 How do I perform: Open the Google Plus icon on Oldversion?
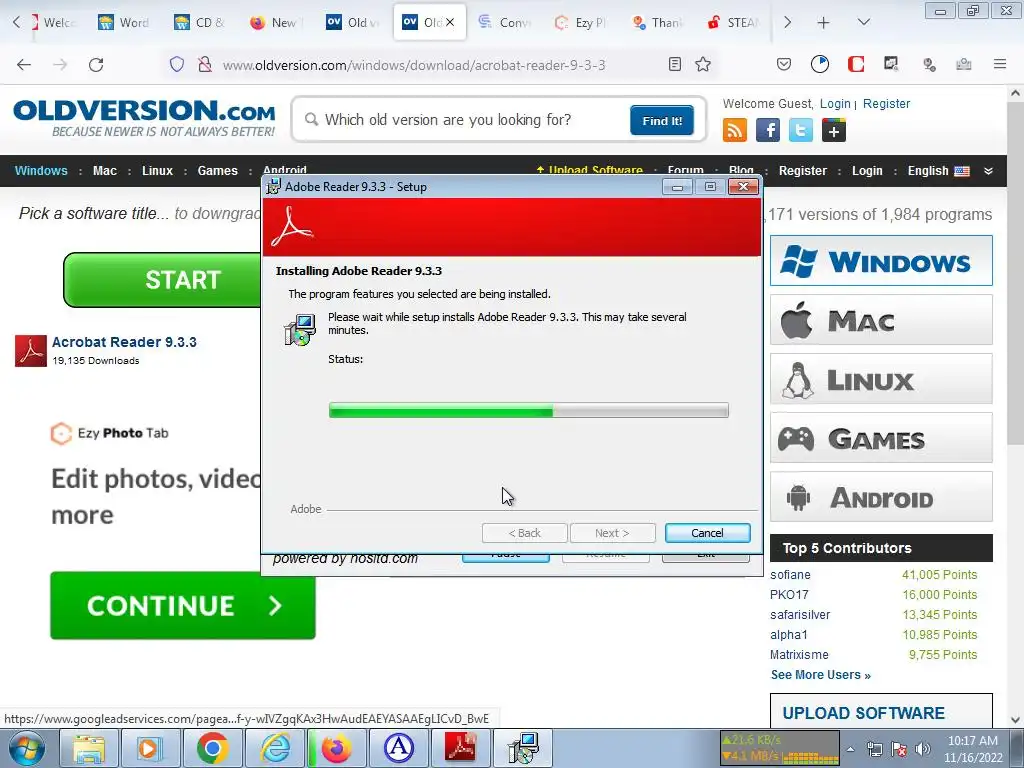click(834, 130)
